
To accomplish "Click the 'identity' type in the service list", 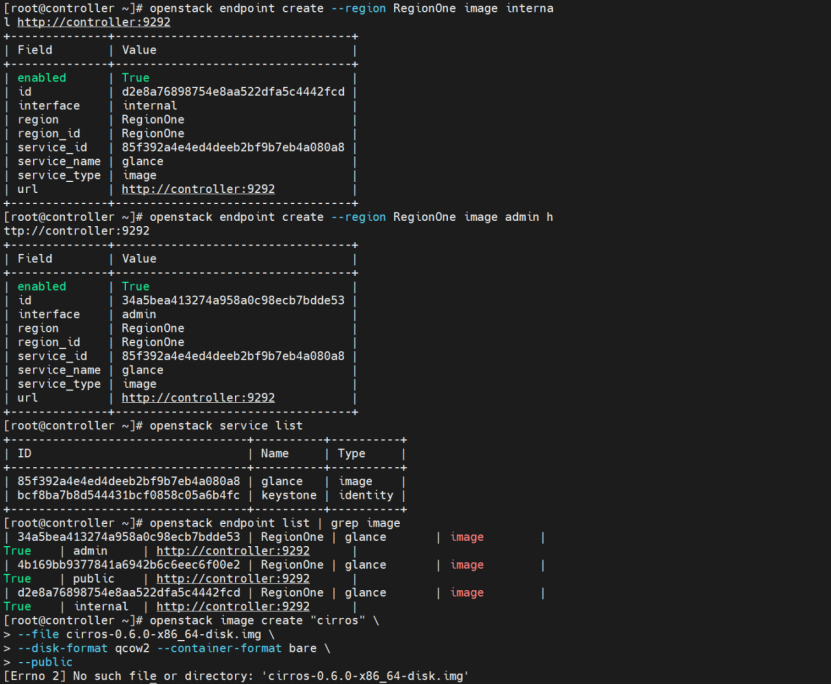I will [366, 495].
